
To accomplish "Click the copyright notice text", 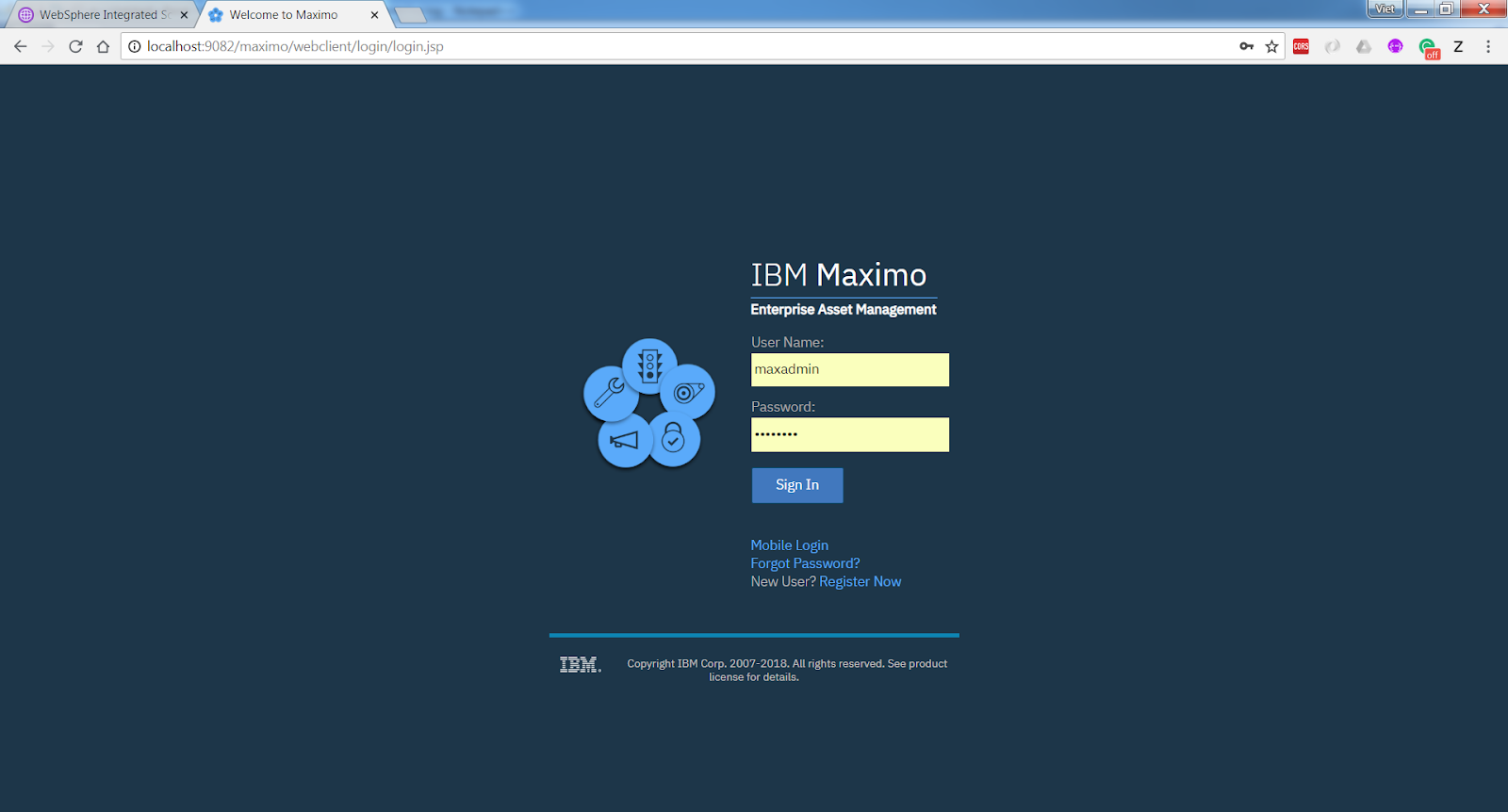I will 787,670.
